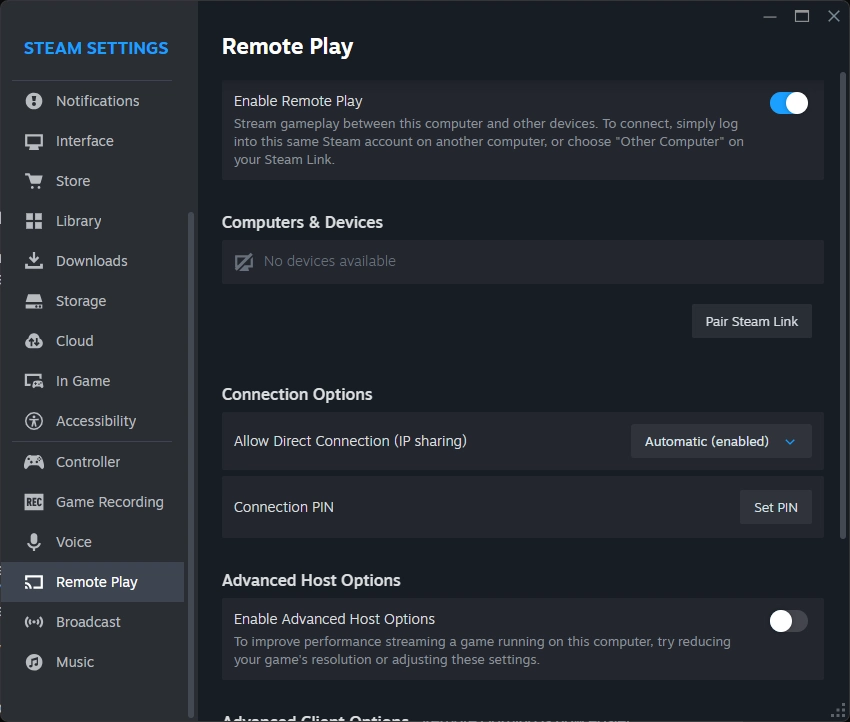Click the Allow Direct Connection label
Viewport: 850px width, 722px height.
pos(350,441)
